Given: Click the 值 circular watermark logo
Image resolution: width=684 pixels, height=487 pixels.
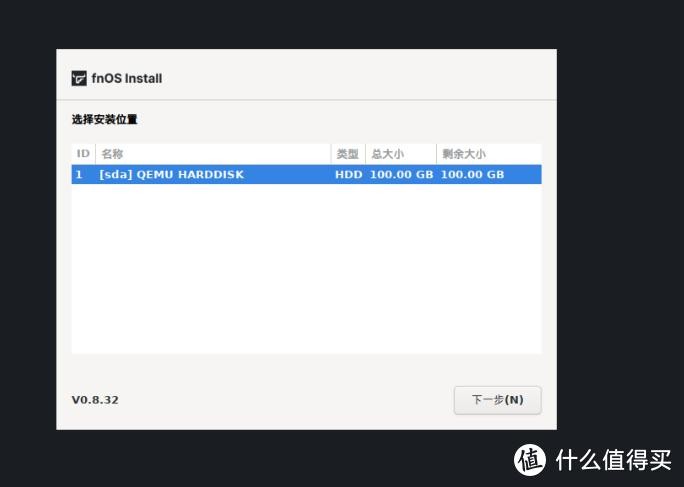Looking at the screenshot, I should [x=530, y=460].
